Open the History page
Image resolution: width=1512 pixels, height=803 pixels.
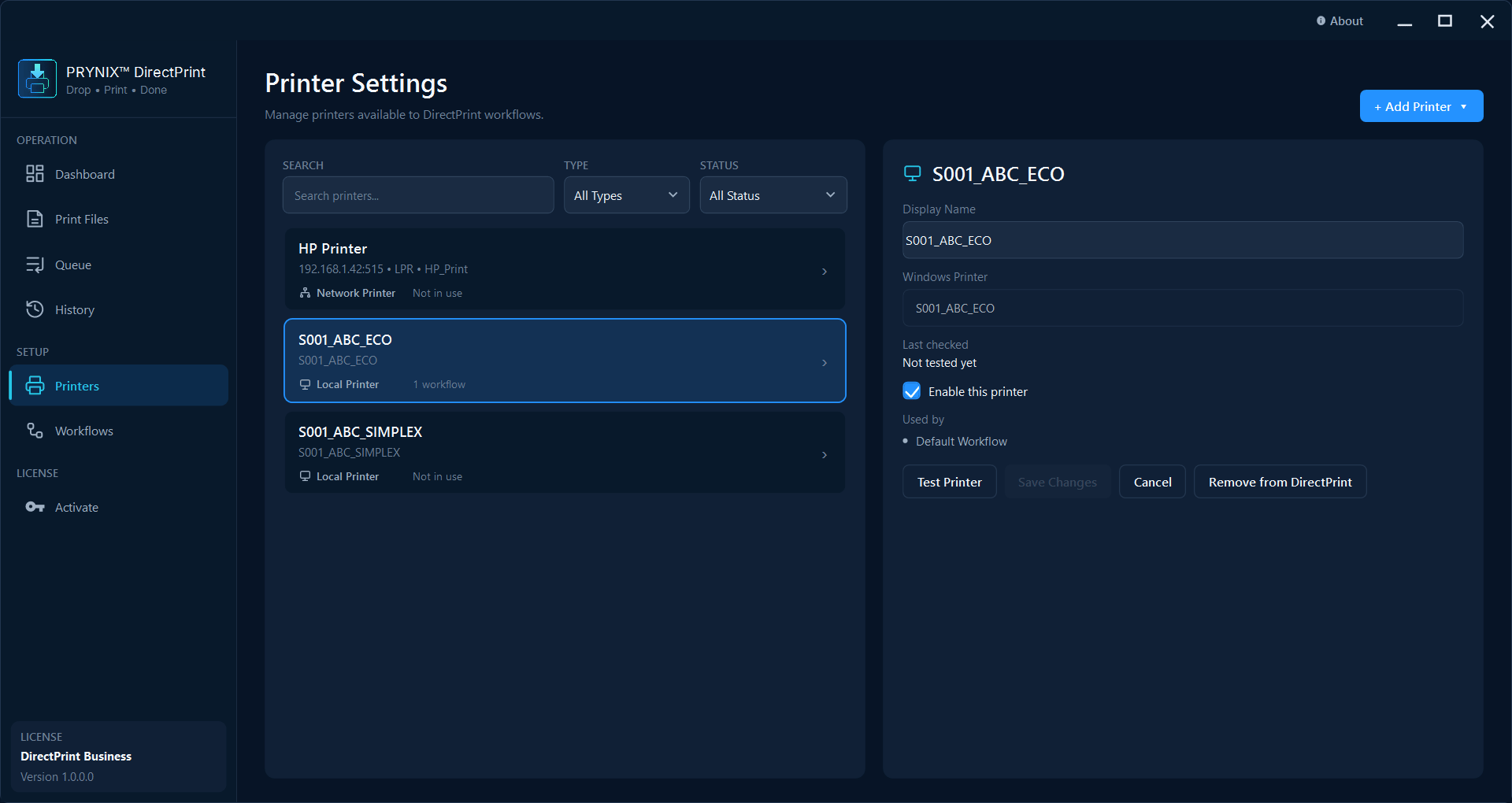pyautogui.click(x=119, y=309)
